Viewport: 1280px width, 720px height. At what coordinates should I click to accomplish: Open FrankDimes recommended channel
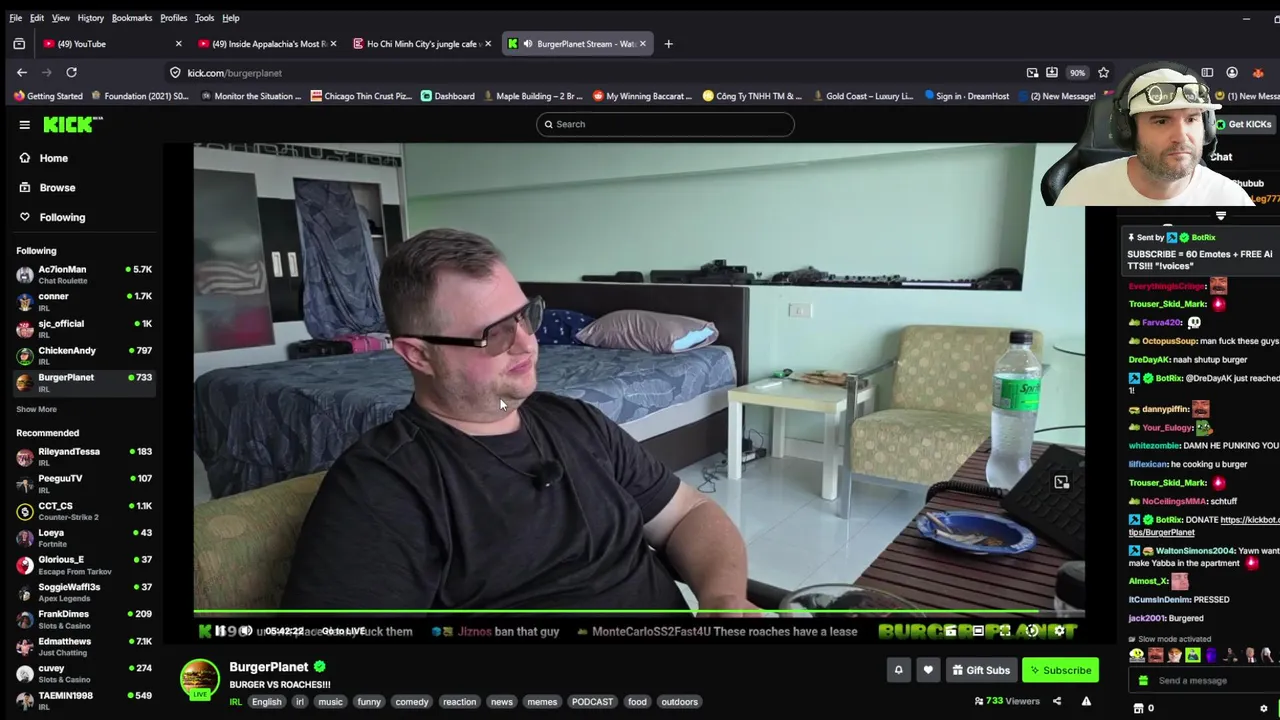(84, 619)
